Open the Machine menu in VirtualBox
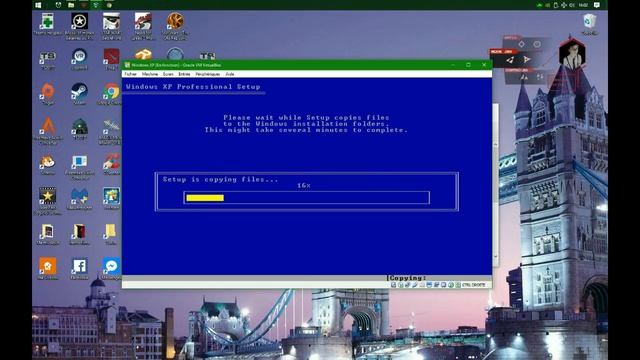The width and height of the screenshot is (640, 360). (x=150, y=74)
